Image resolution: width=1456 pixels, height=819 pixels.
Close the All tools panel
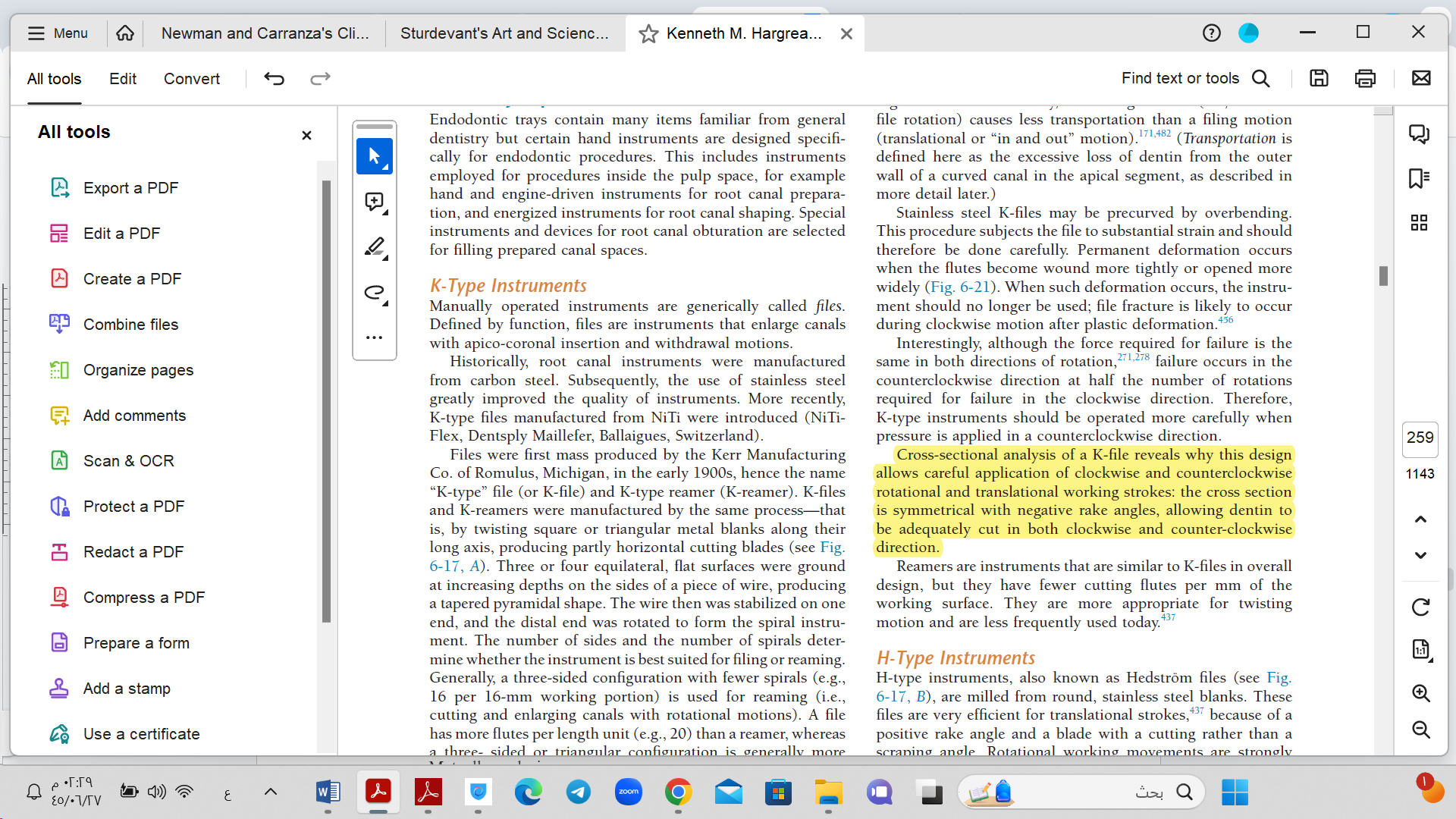coord(306,135)
